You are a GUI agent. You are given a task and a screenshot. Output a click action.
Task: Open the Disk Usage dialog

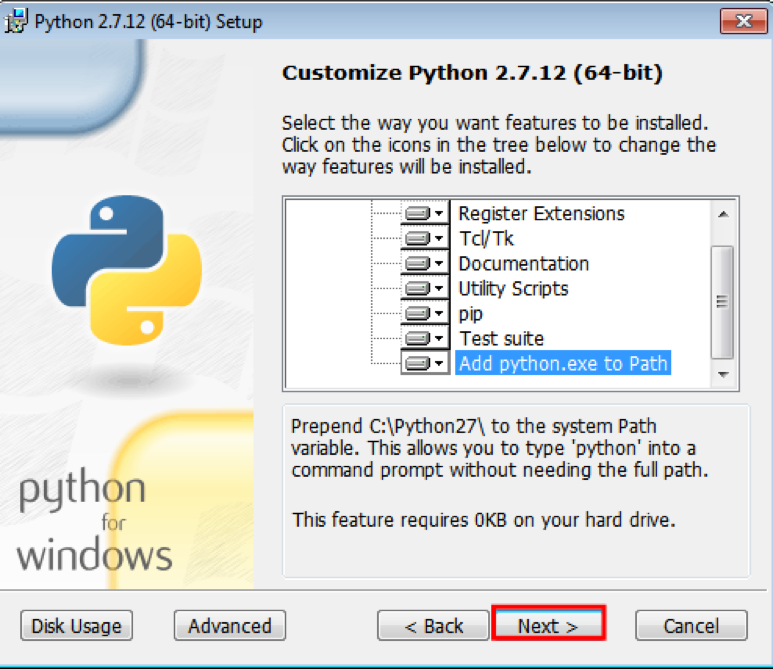(x=76, y=626)
